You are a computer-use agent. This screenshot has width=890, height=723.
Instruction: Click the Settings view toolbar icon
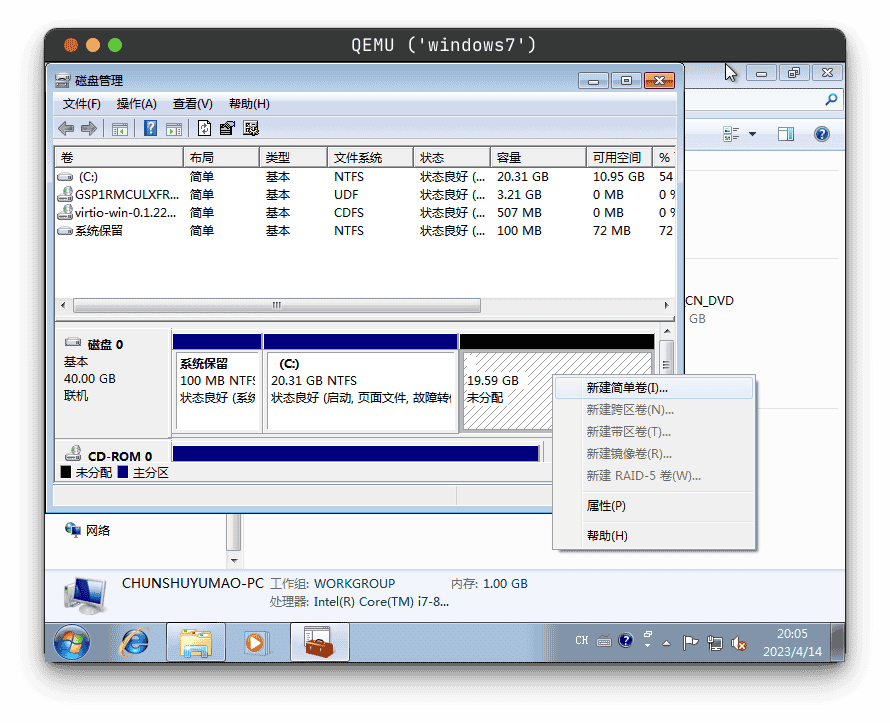[x=251, y=128]
